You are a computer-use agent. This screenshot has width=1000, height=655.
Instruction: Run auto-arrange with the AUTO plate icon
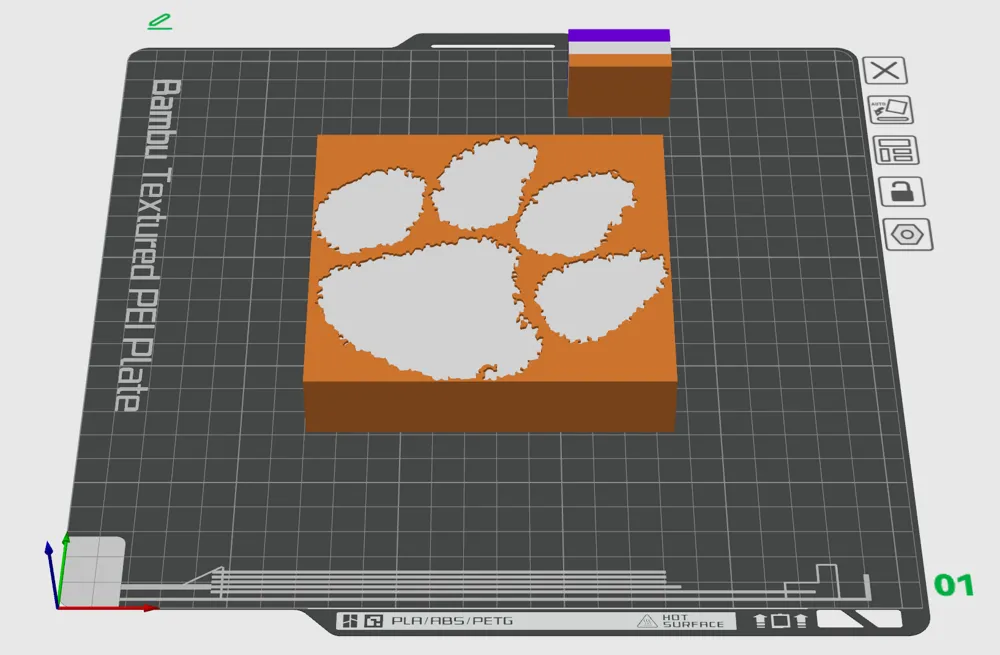889,110
